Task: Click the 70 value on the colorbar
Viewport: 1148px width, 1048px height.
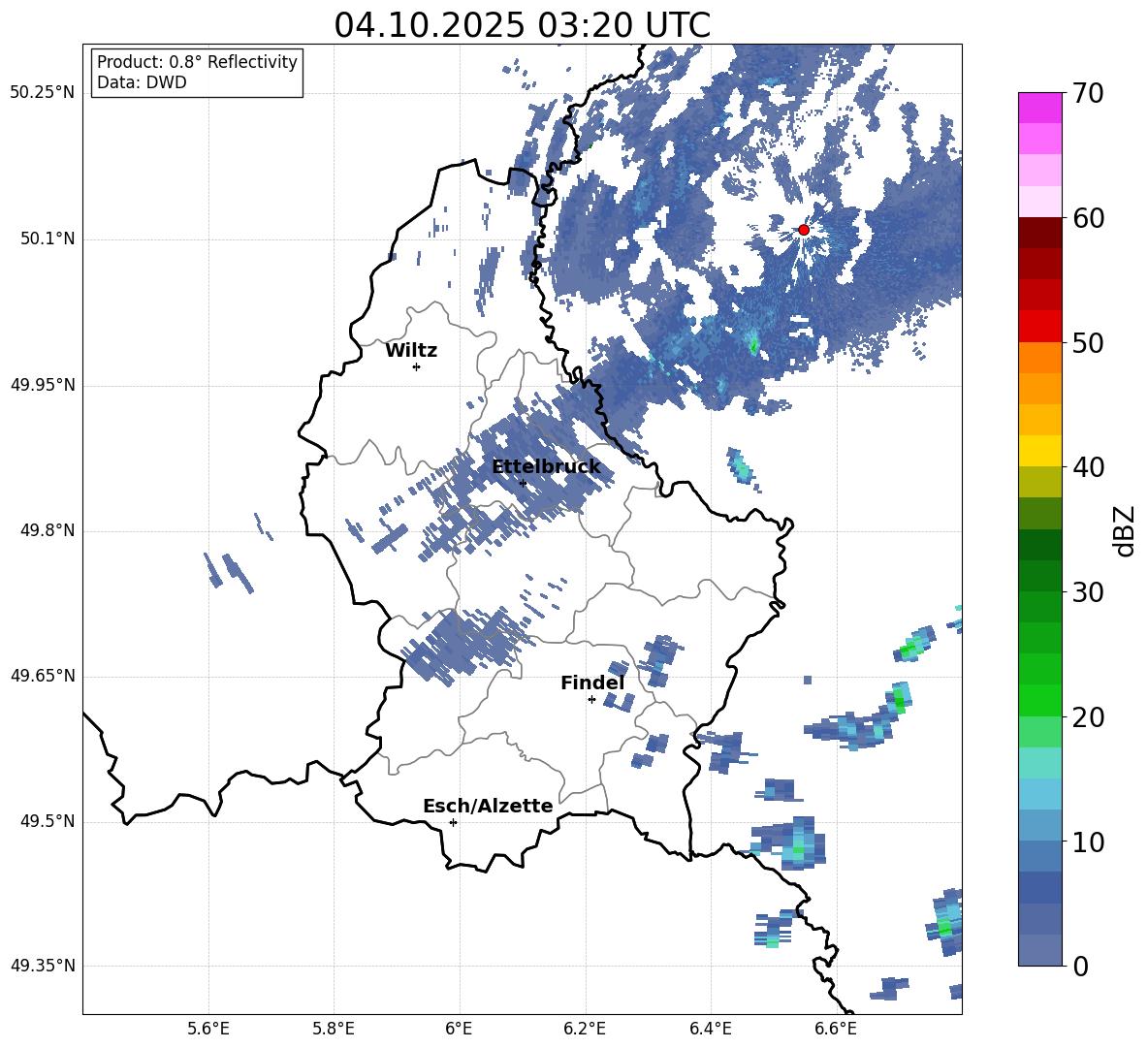Action: 1087,93
